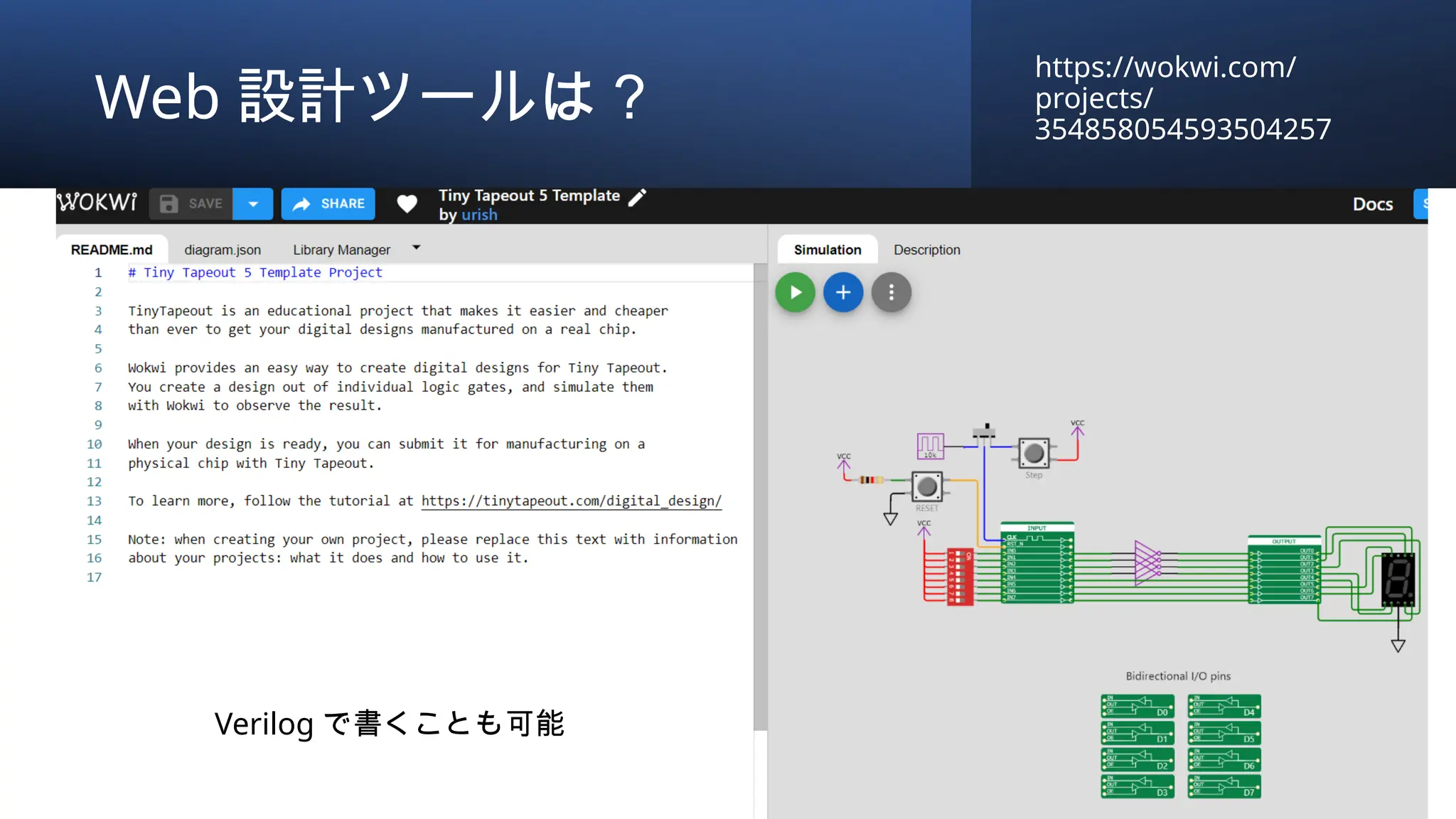Switch to the diagram.json tab
This screenshot has width=1456, height=819.
(223, 250)
